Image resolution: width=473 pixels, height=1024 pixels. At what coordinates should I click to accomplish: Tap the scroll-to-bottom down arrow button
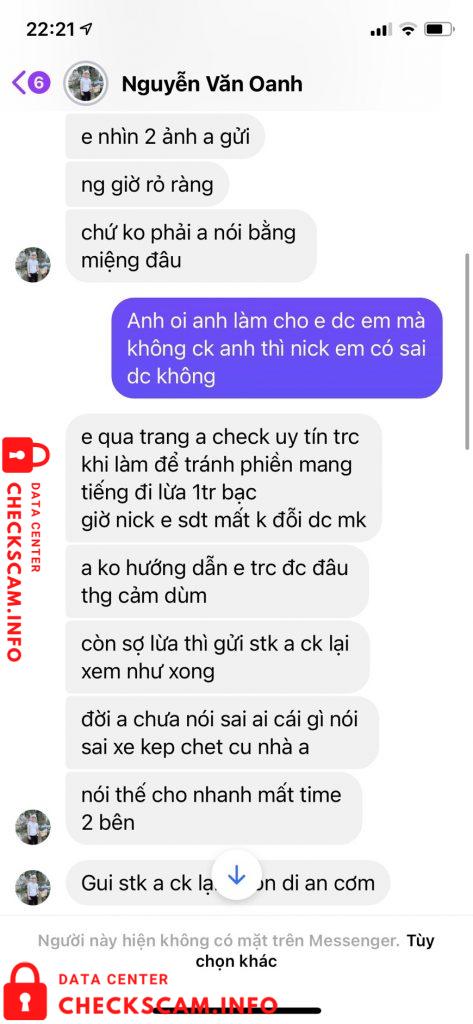pos(236,875)
